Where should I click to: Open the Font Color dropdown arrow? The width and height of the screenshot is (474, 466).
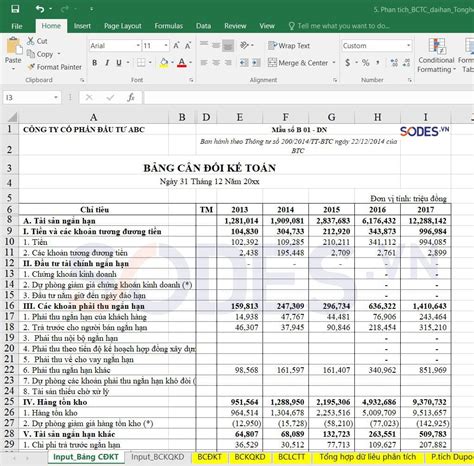[190, 63]
